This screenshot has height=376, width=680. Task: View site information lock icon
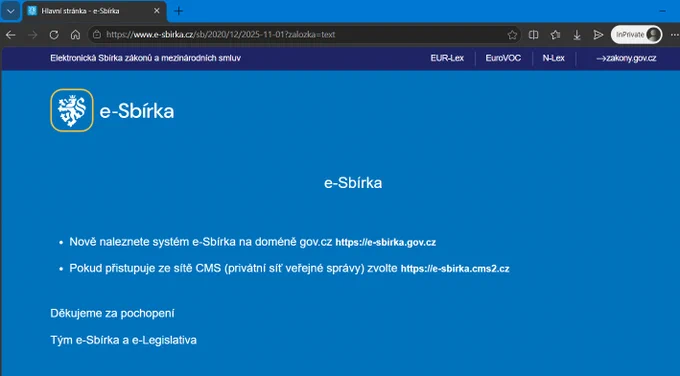coord(97,34)
